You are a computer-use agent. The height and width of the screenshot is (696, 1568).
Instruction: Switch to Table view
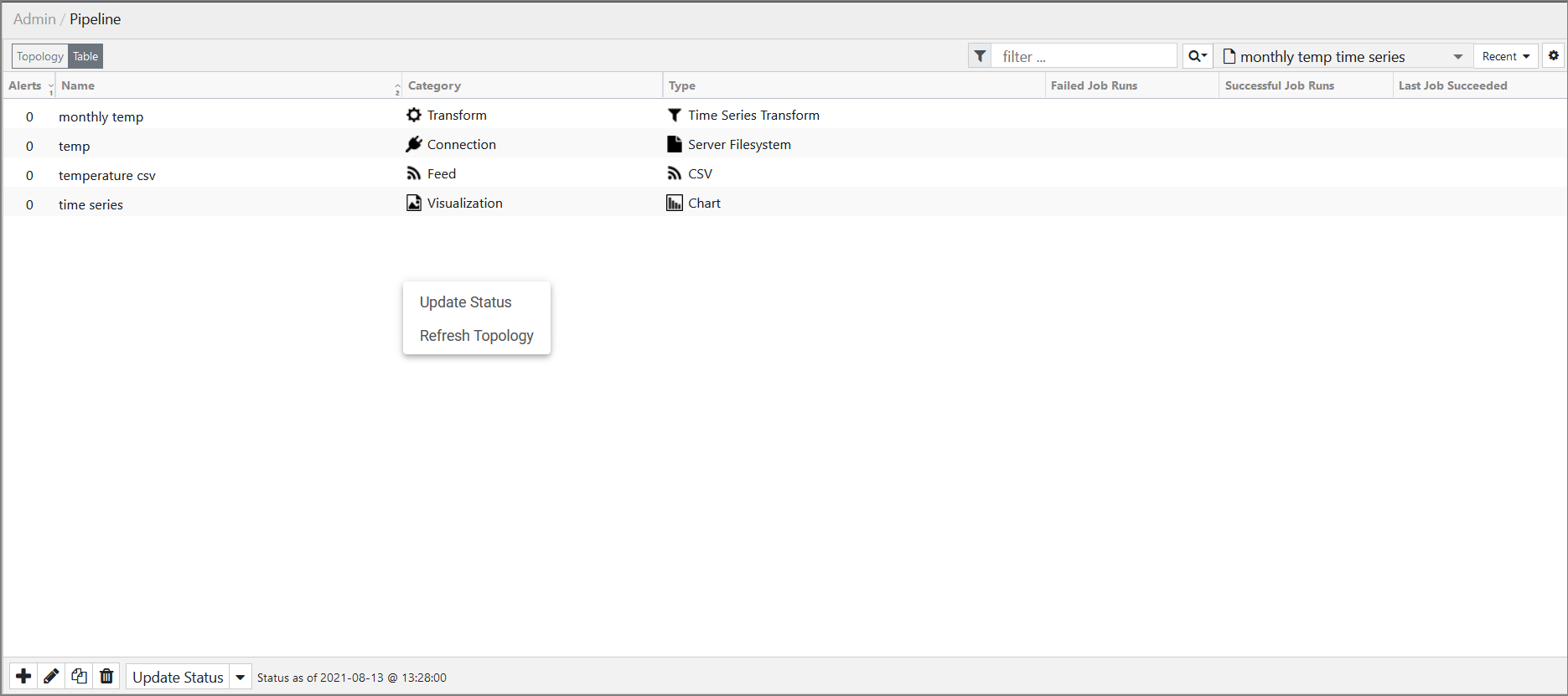coord(85,56)
